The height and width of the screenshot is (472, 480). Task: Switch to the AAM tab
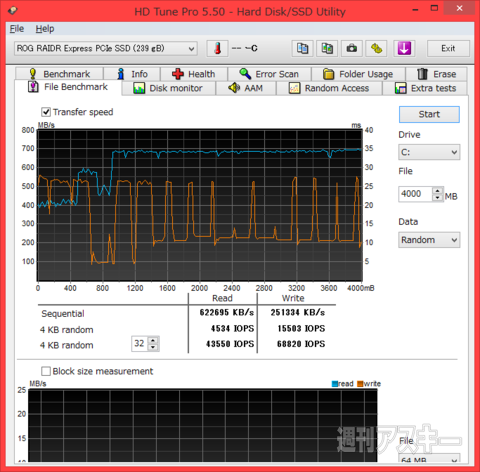pyautogui.click(x=246, y=88)
